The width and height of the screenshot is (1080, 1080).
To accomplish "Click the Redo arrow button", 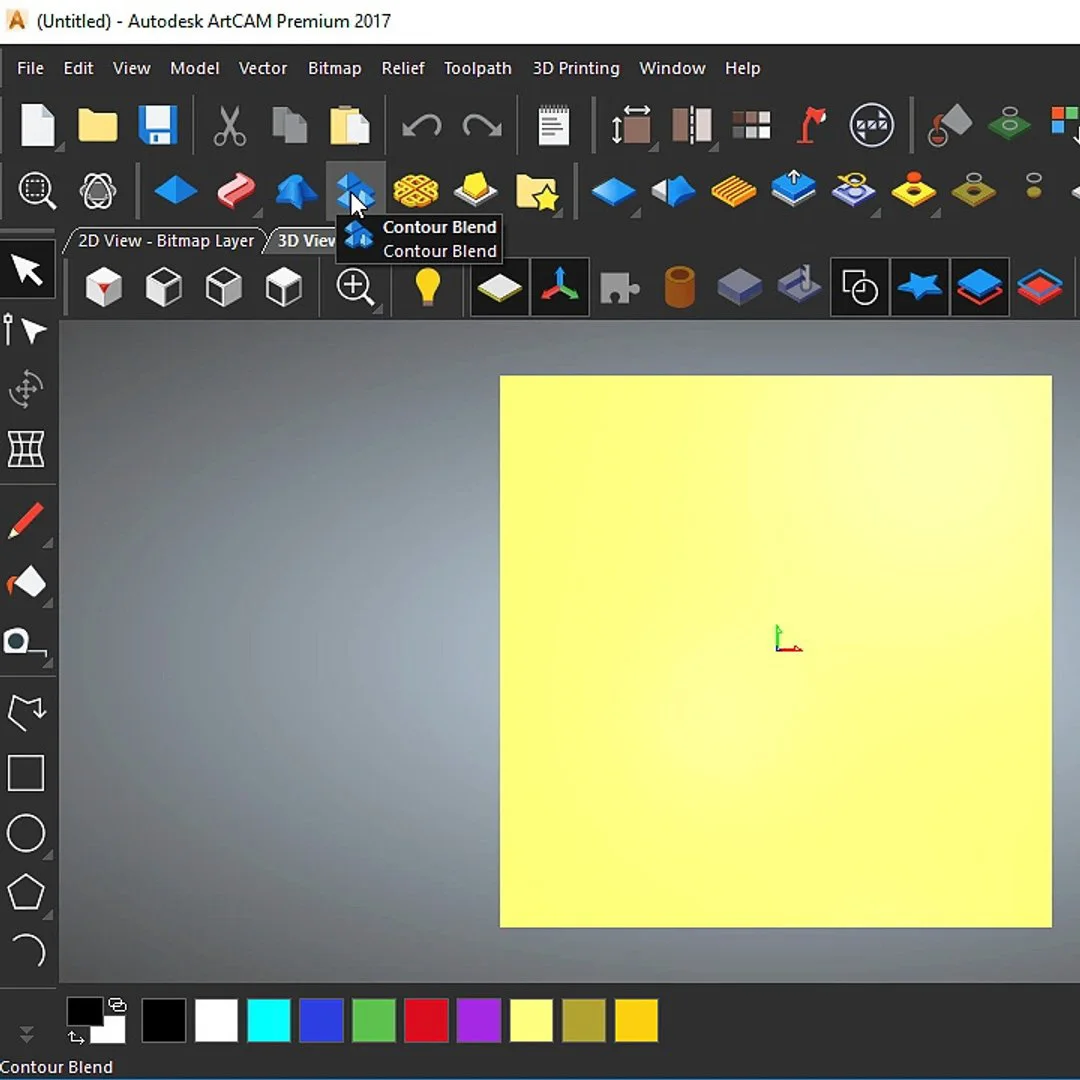I will coord(481,126).
